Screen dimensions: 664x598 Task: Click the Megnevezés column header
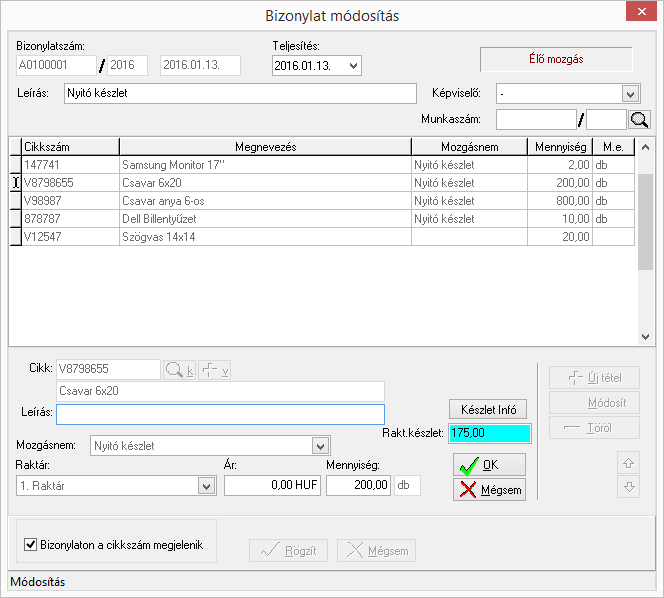click(266, 147)
